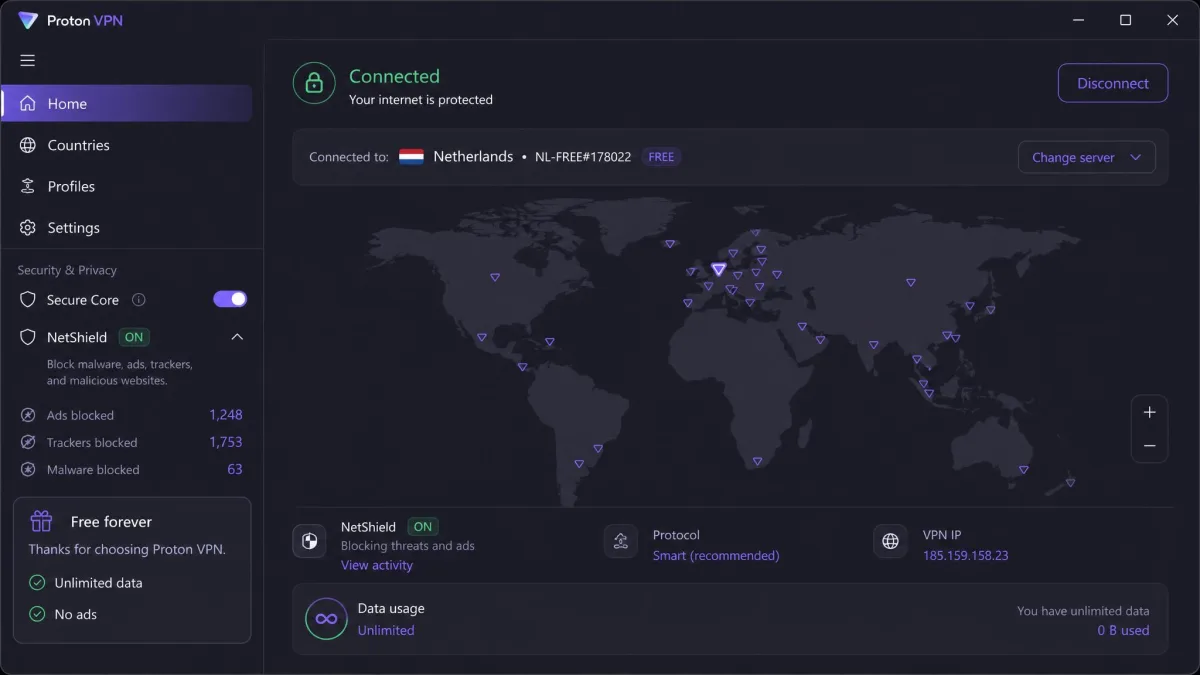Open the Profiles page
1200x675 pixels.
126,186
